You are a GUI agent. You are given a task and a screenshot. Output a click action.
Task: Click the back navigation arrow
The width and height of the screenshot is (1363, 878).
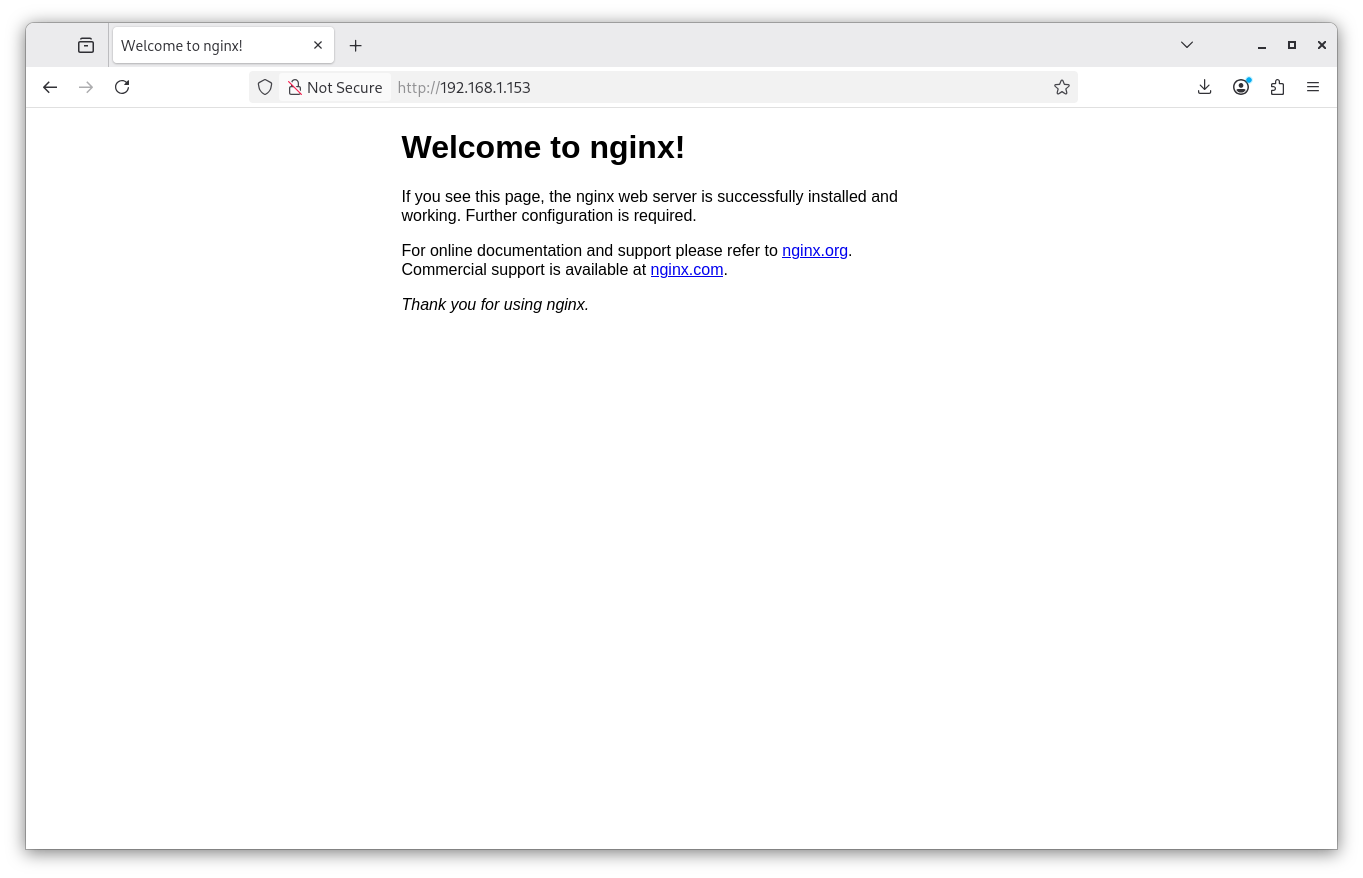(x=50, y=87)
